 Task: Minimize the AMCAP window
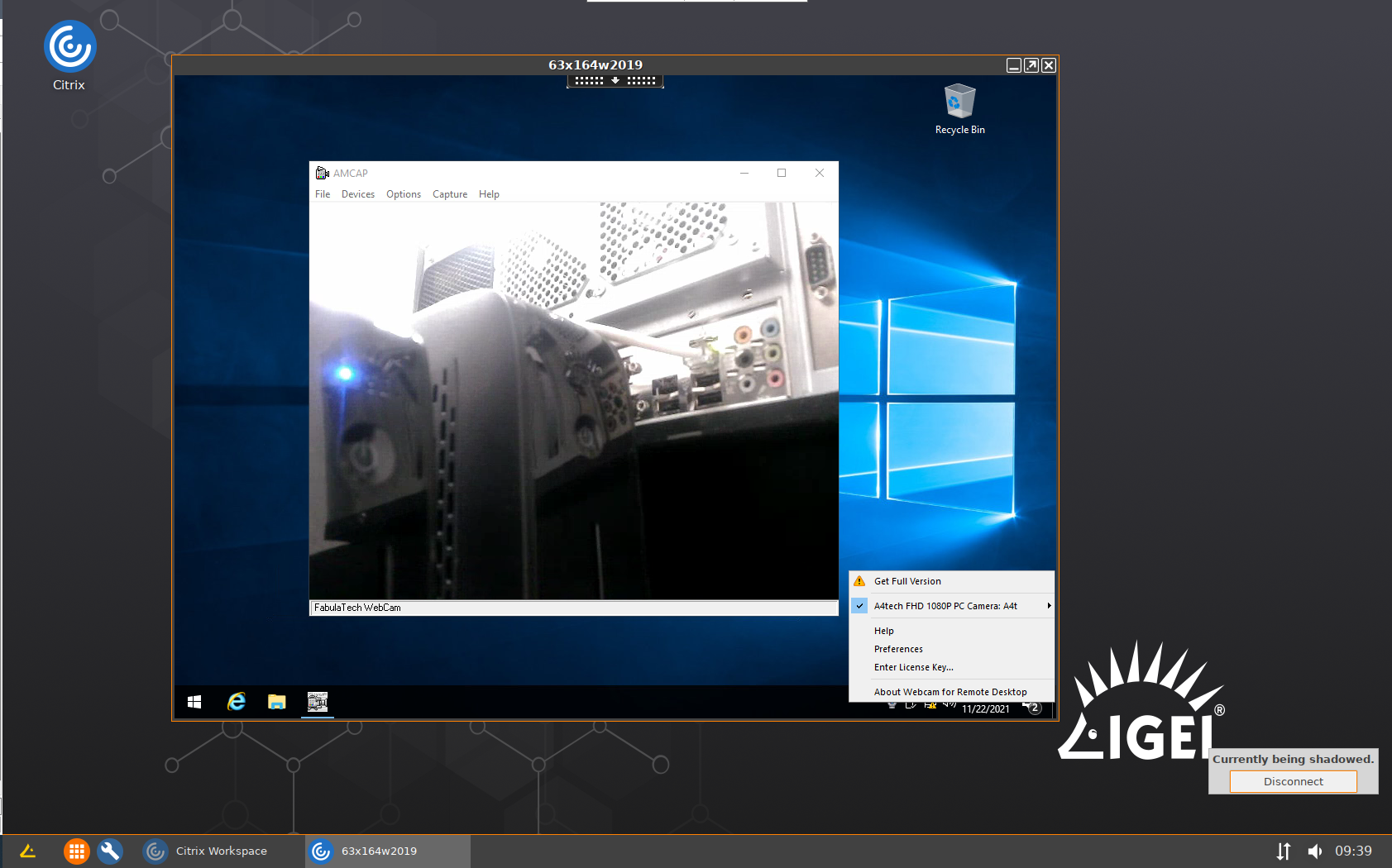coord(744,173)
